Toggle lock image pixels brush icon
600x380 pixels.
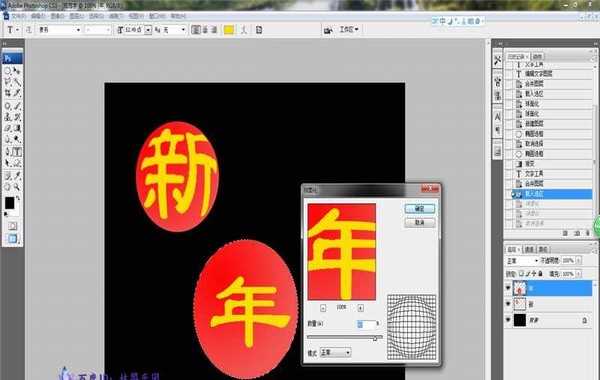[528, 274]
